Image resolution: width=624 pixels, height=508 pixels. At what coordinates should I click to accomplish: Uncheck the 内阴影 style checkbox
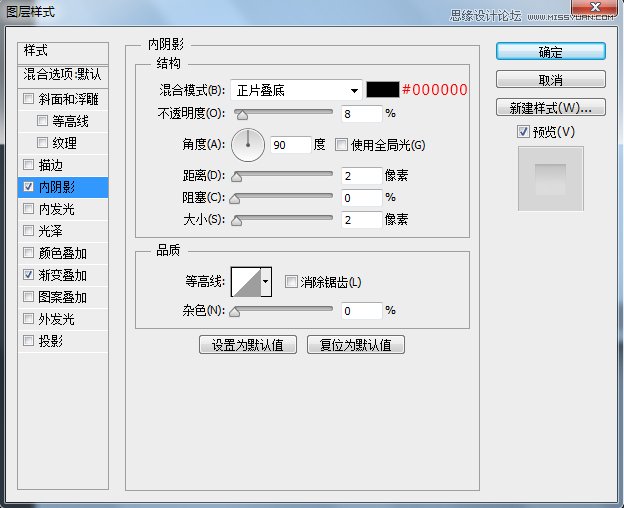[x=28, y=187]
